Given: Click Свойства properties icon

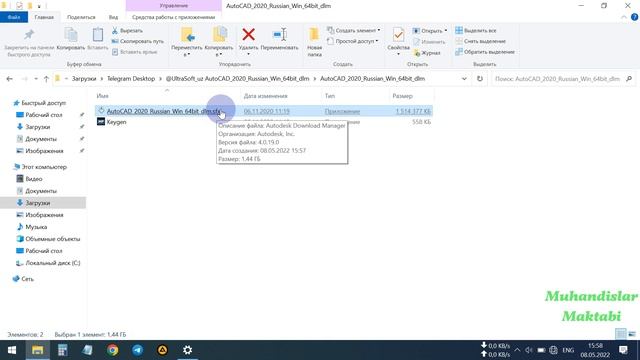Looking at the screenshot, I should click(x=398, y=35).
